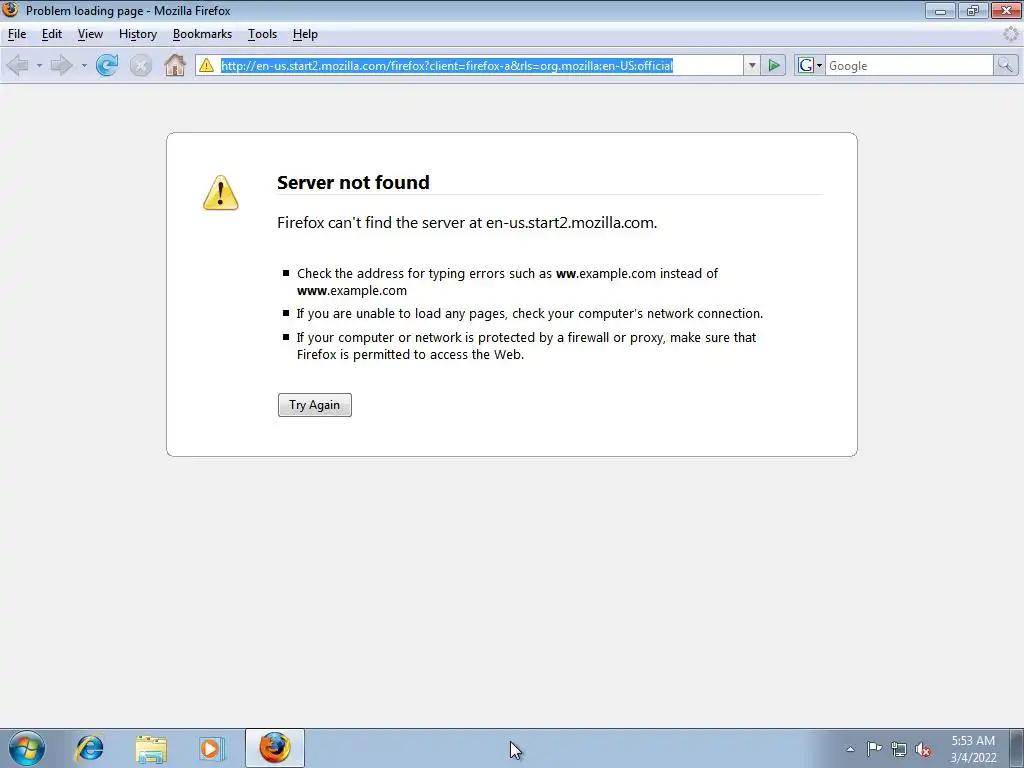The image size is (1024, 768).
Task: Expand the Forward history dropdown arrow
Action: (x=84, y=65)
